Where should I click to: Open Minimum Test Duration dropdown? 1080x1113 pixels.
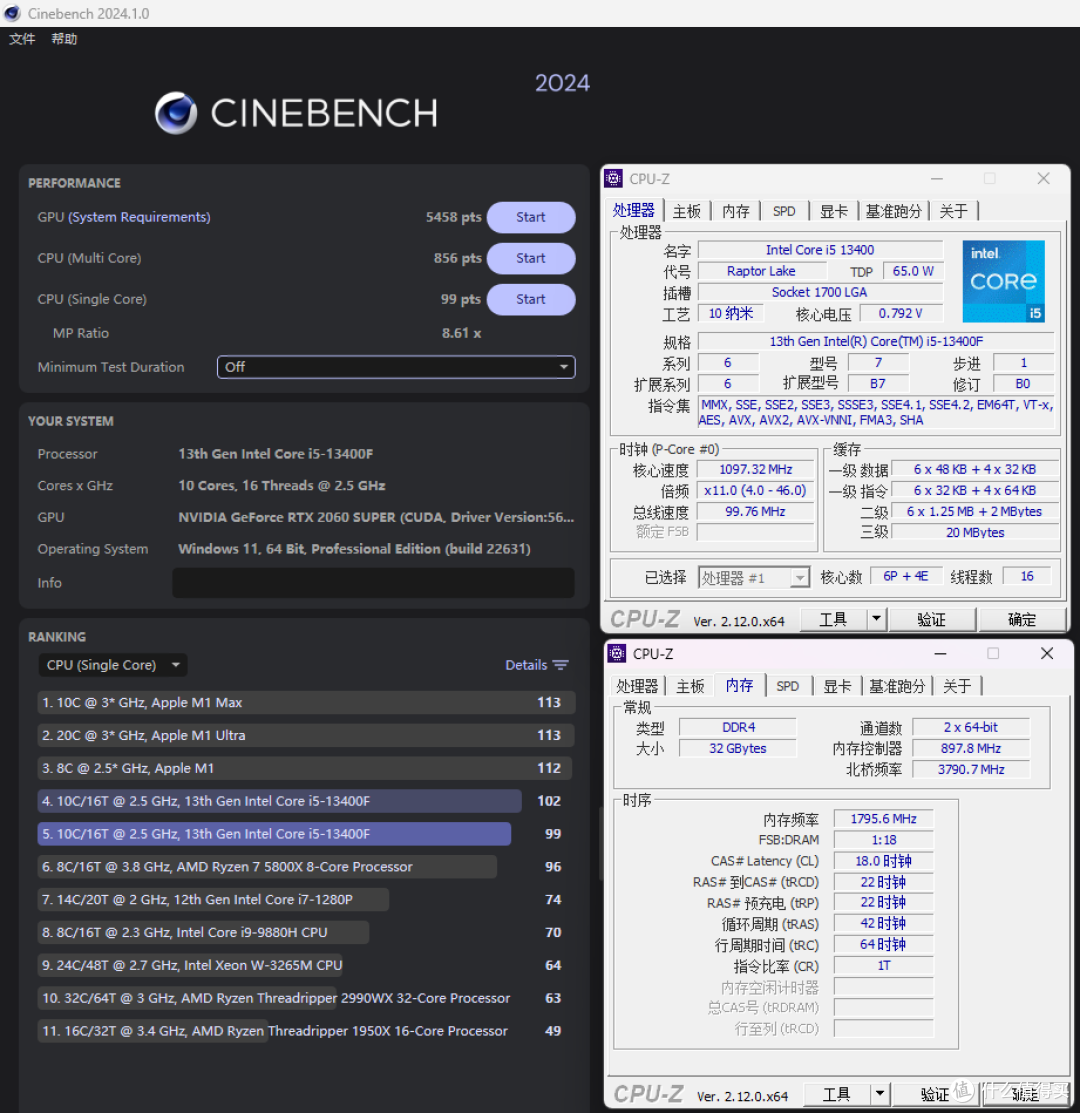coord(396,367)
